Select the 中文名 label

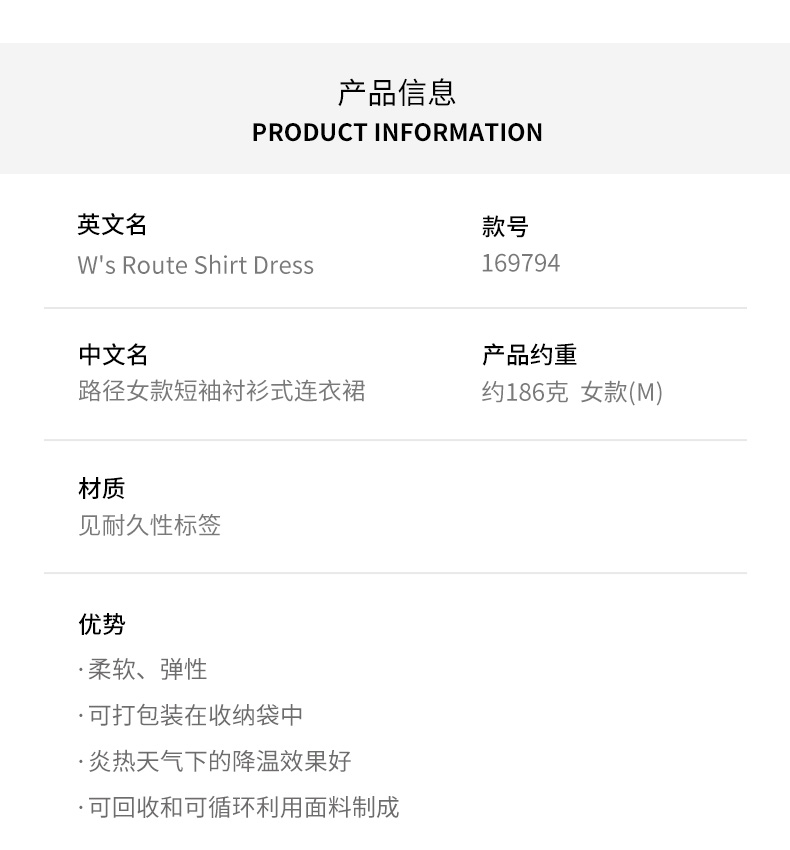pyautogui.click(x=113, y=355)
